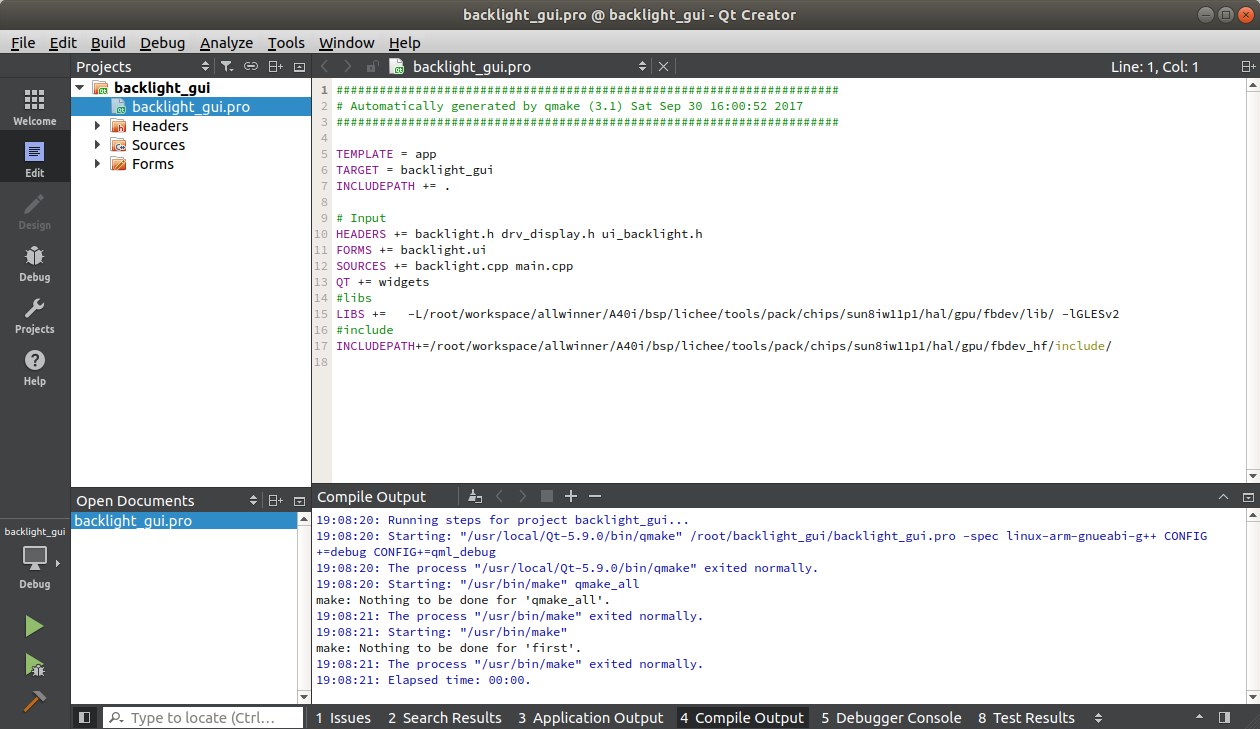Expand the Forms folder
Screen dimensions: 1260x729
[98, 164]
